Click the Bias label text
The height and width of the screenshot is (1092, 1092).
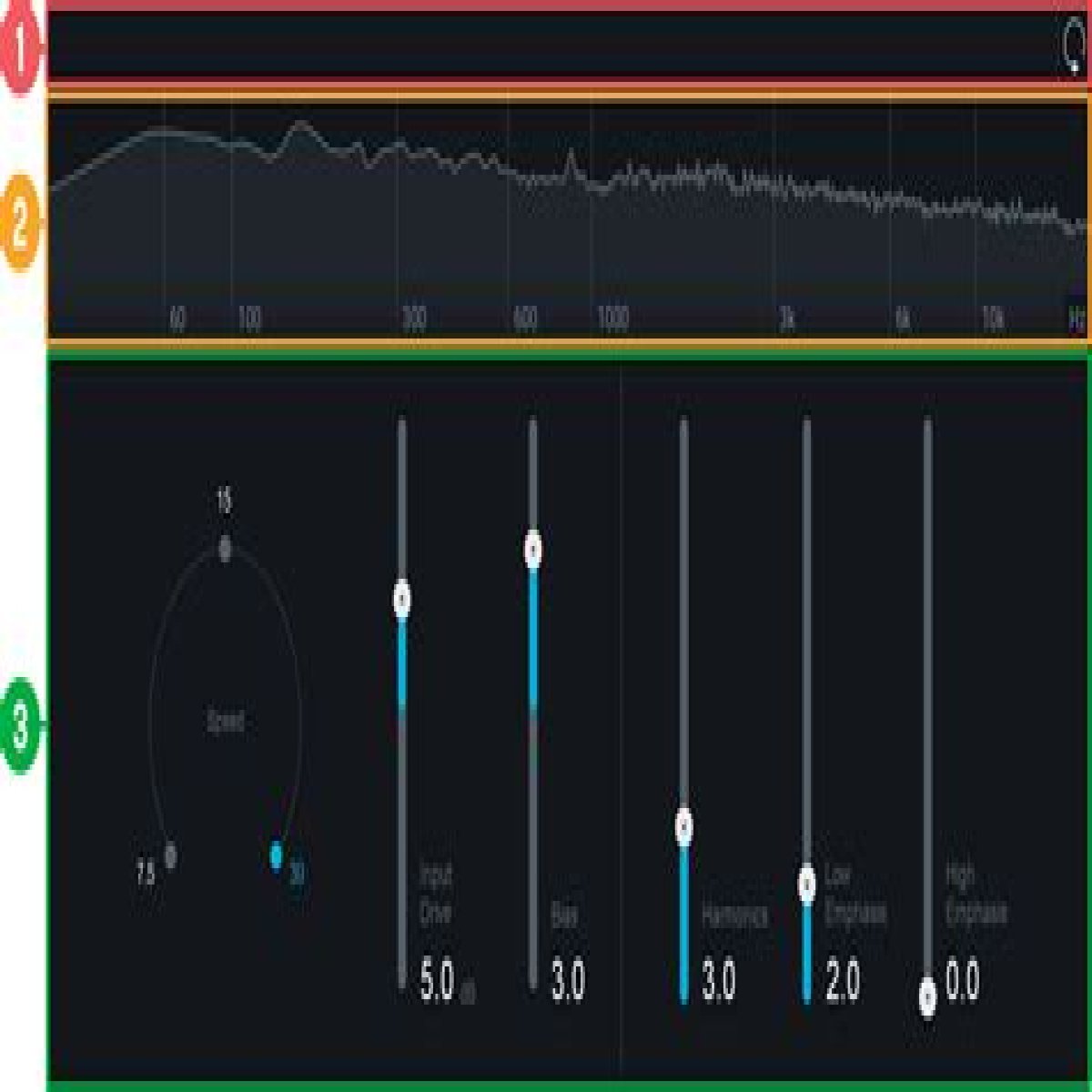pyautogui.click(x=564, y=915)
